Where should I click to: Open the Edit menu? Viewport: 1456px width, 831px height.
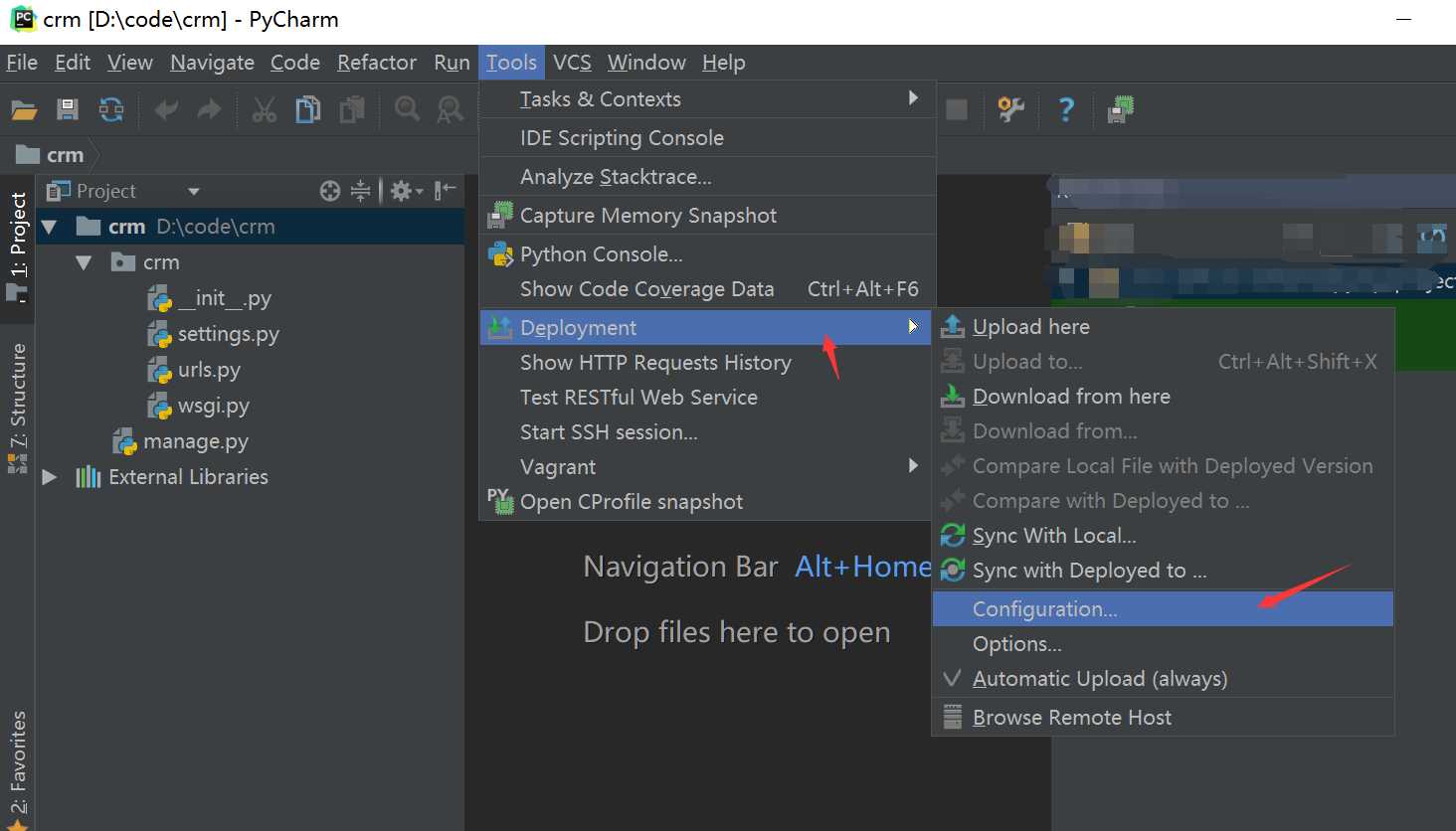73,63
